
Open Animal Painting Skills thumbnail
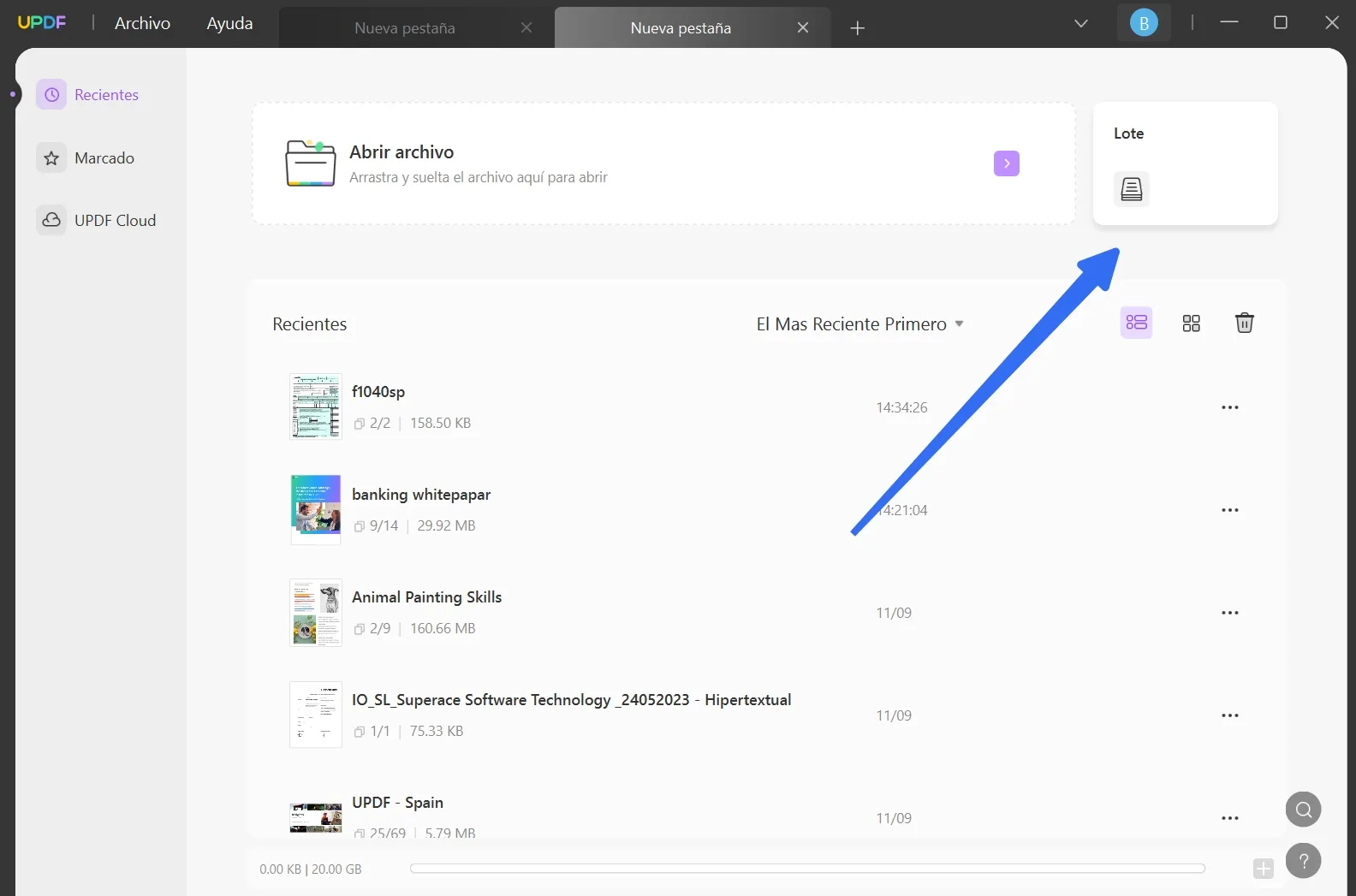tap(316, 612)
